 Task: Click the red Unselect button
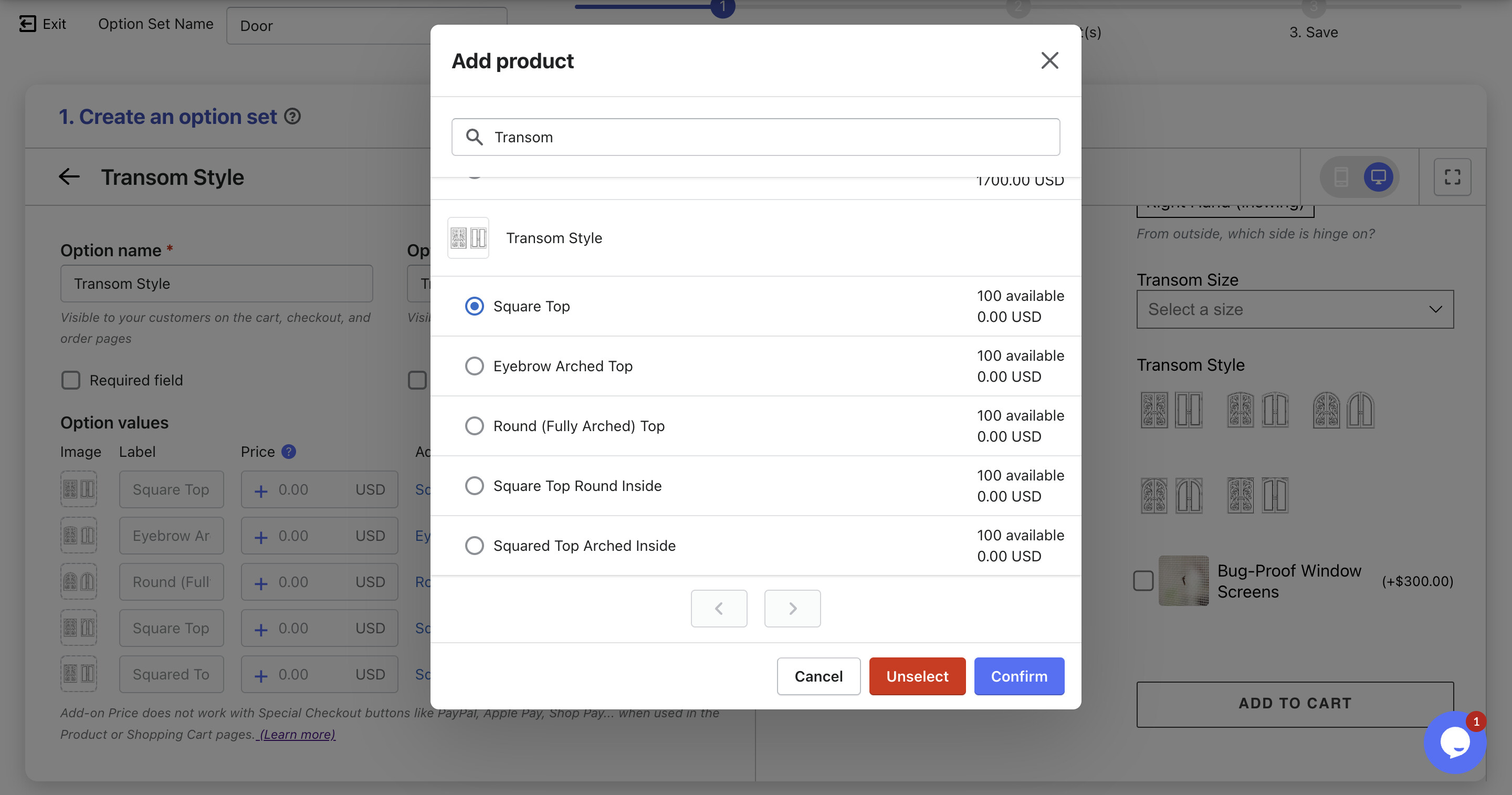[917, 676]
